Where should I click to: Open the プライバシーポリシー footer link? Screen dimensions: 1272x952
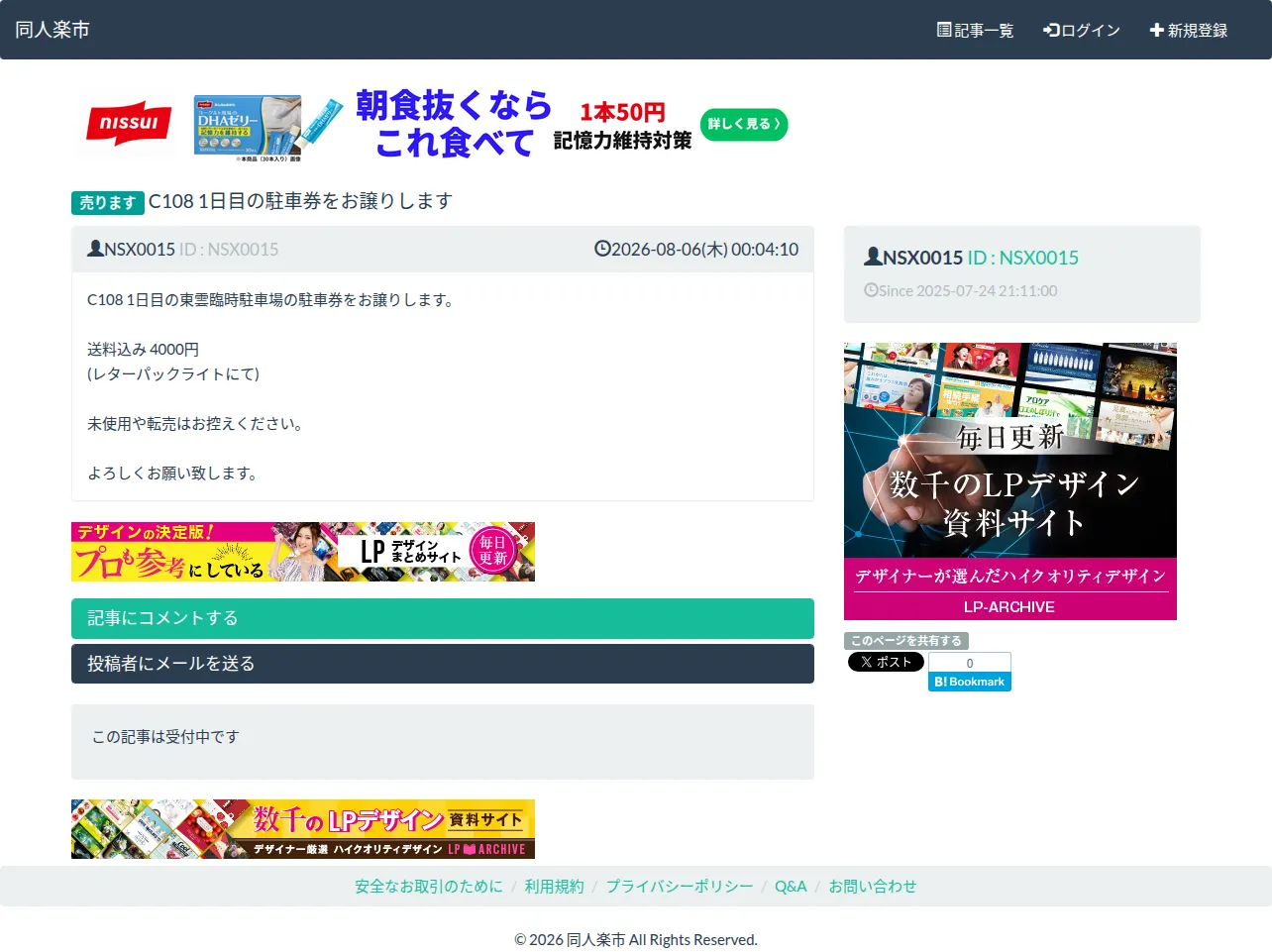point(680,887)
